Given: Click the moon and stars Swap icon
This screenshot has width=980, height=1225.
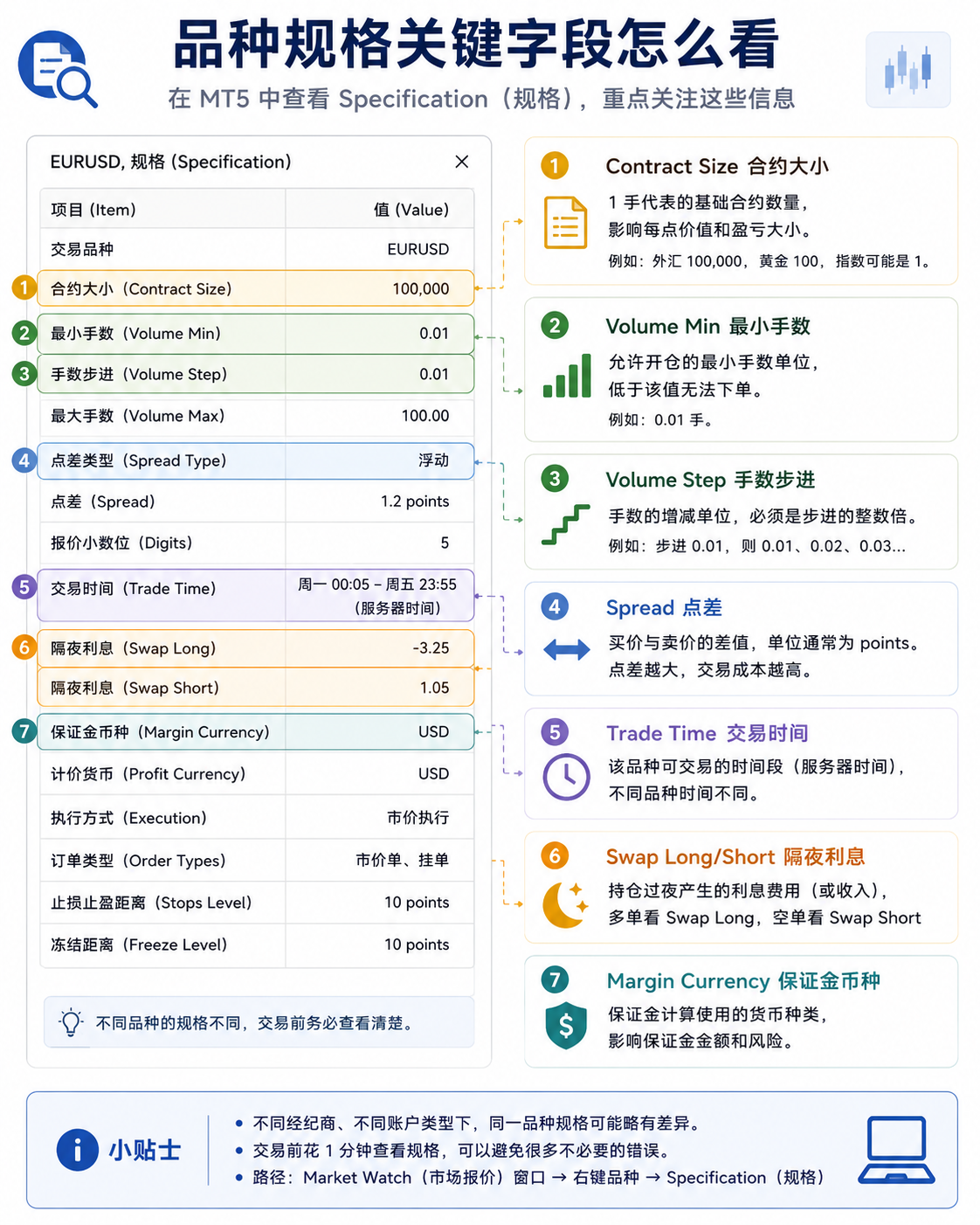Looking at the screenshot, I should 566,904.
